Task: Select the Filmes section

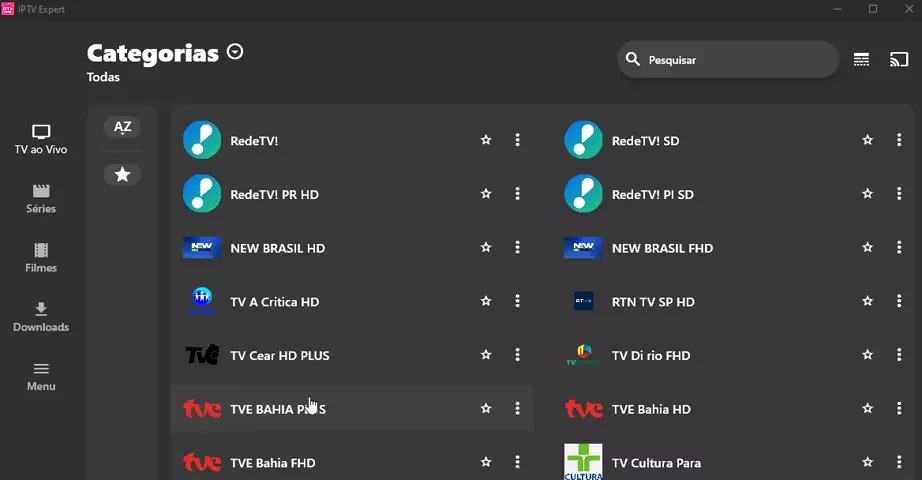Action: (x=41, y=258)
